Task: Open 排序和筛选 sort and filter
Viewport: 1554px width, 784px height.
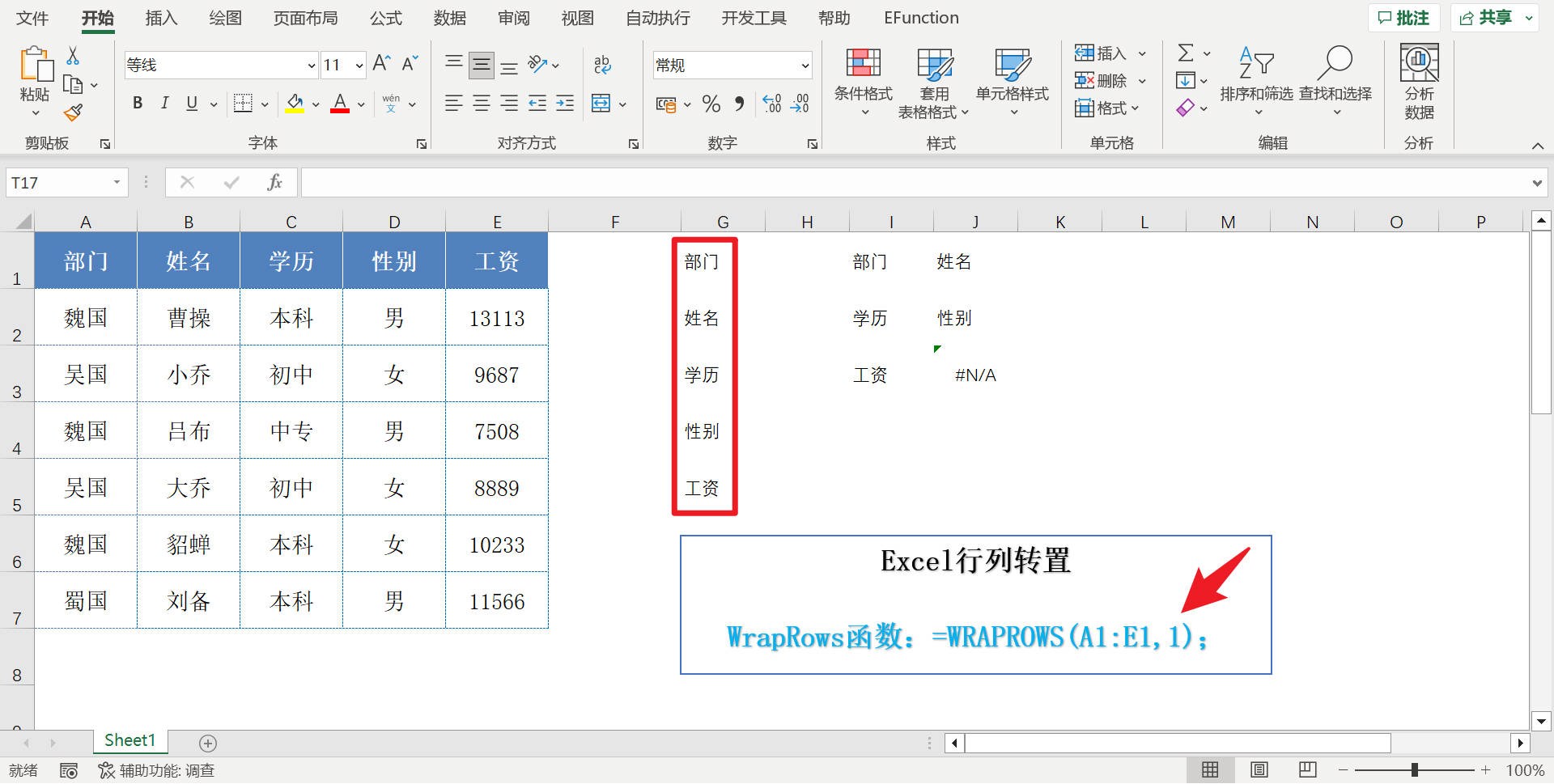Action: click(1257, 80)
